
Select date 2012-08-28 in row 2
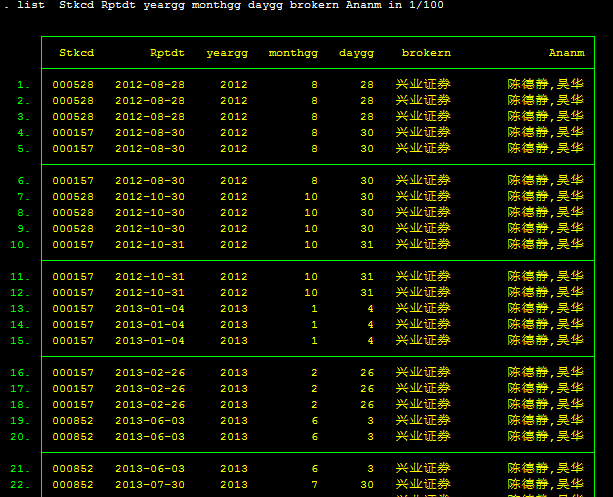coord(150,101)
